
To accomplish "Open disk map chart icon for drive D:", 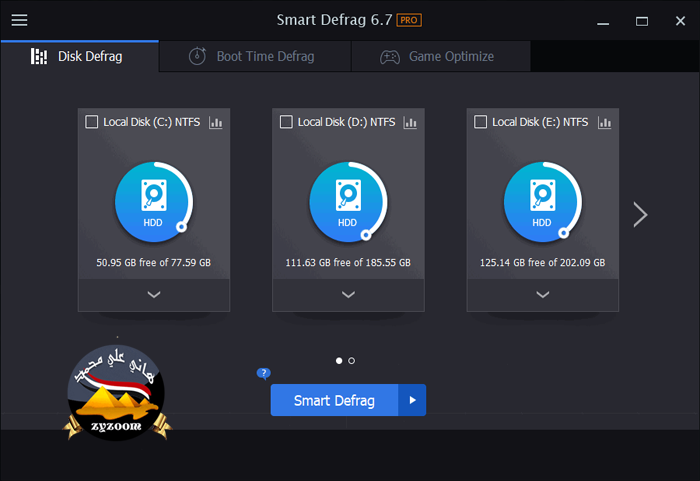I will point(410,123).
